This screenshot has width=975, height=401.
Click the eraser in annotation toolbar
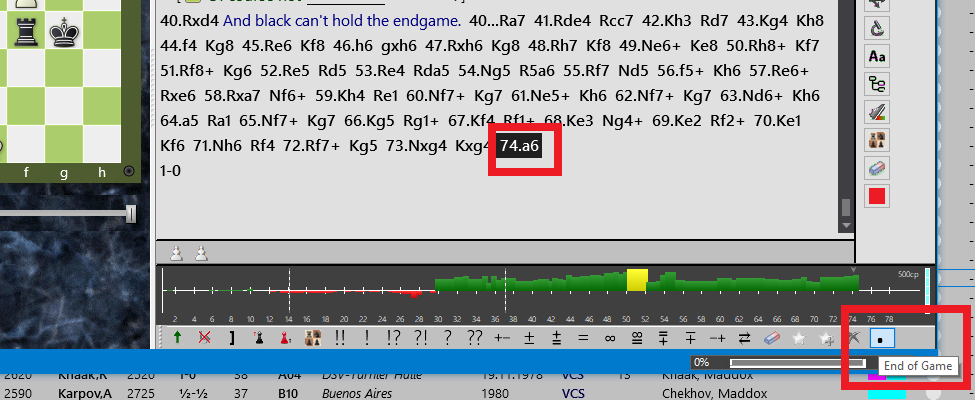pos(772,338)
